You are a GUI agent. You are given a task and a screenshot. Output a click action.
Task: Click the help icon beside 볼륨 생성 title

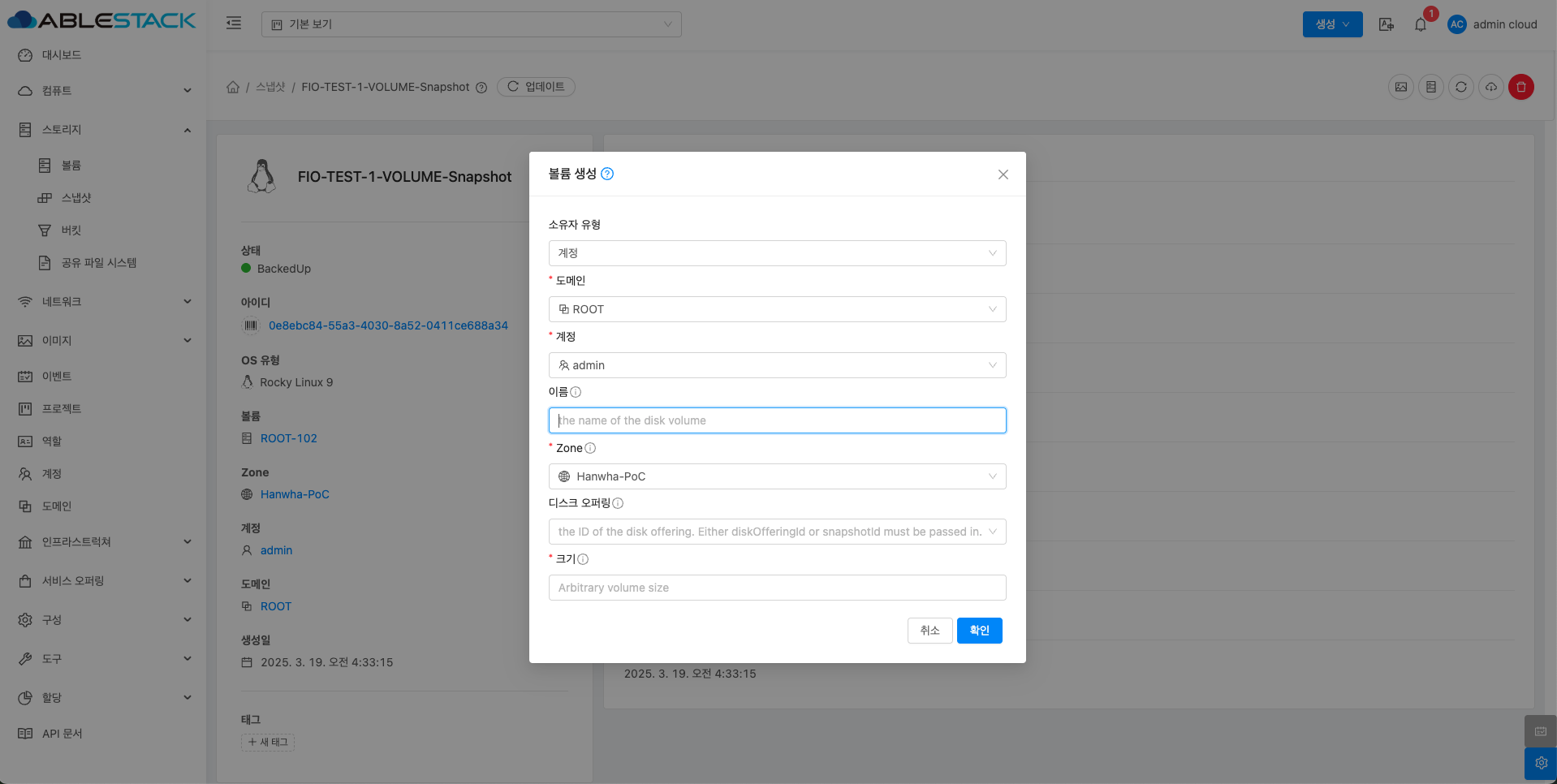[607, 174]
